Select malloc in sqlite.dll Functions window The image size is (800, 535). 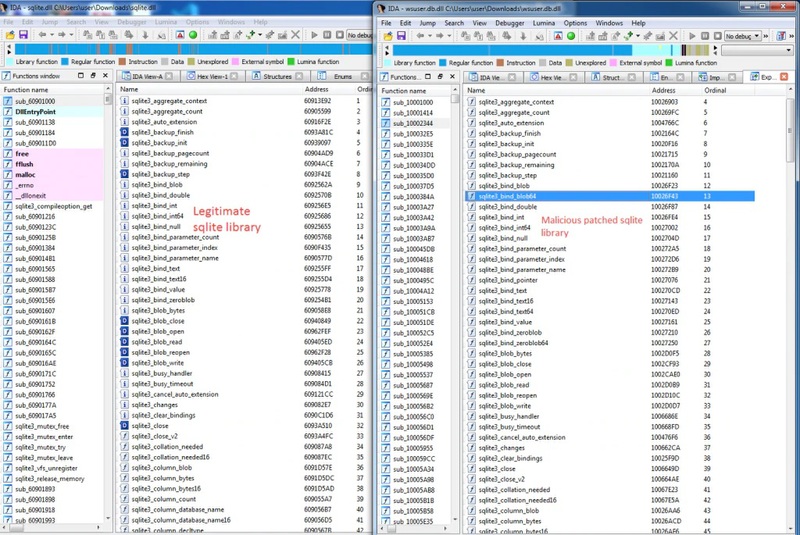(x=53, y=174)
